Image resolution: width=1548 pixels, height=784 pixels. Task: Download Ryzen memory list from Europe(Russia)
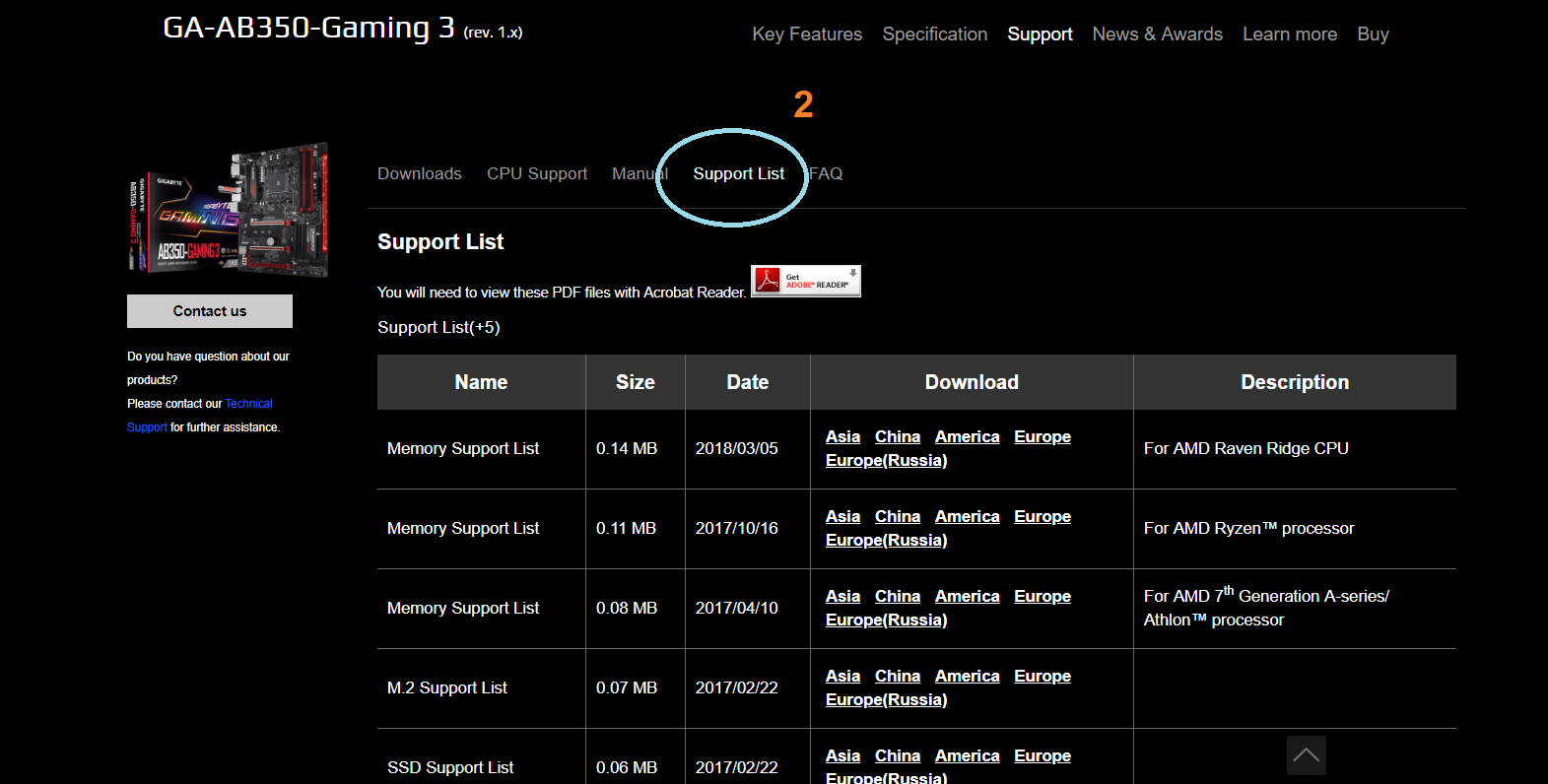886,540
